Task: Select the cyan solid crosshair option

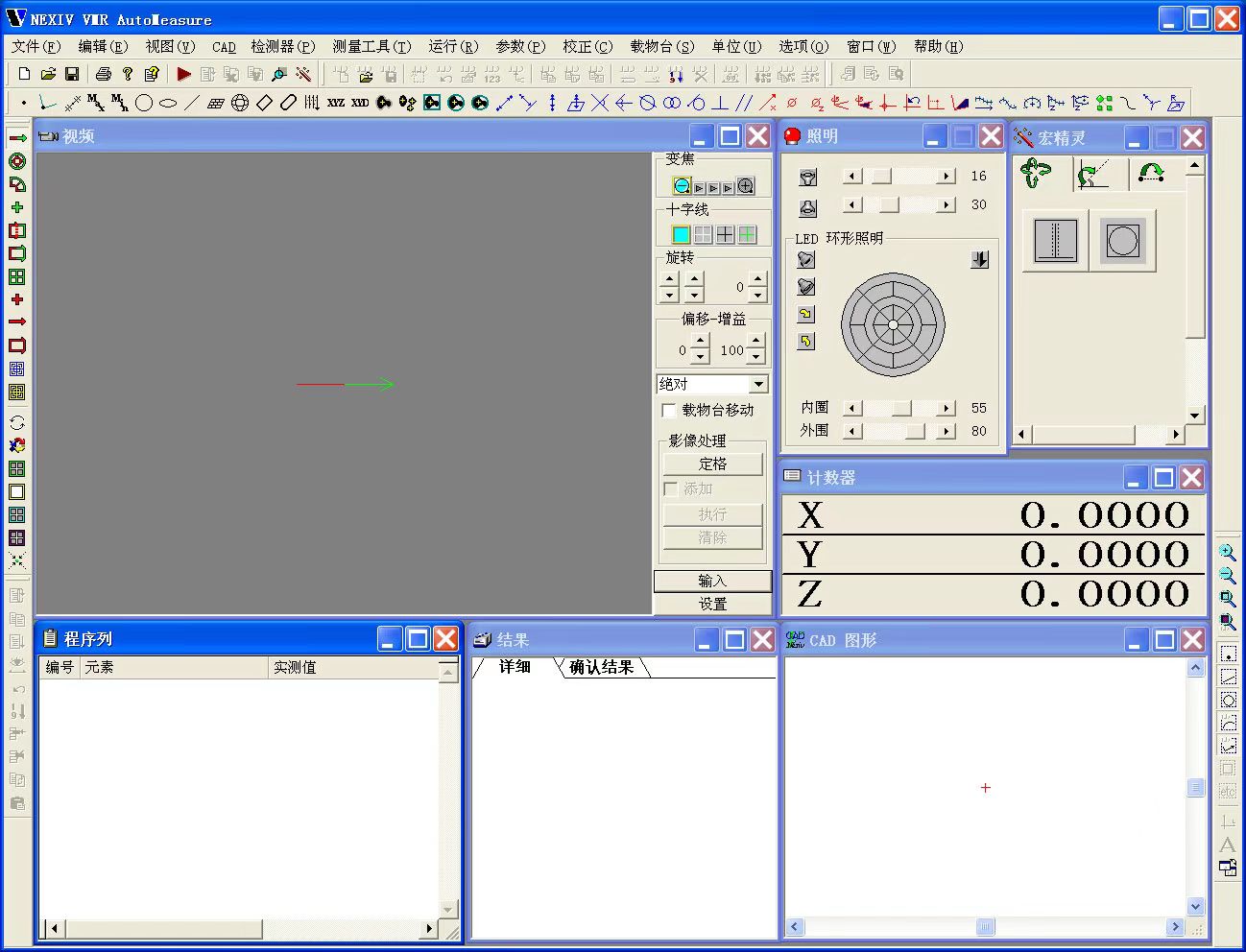Action: 682,234
